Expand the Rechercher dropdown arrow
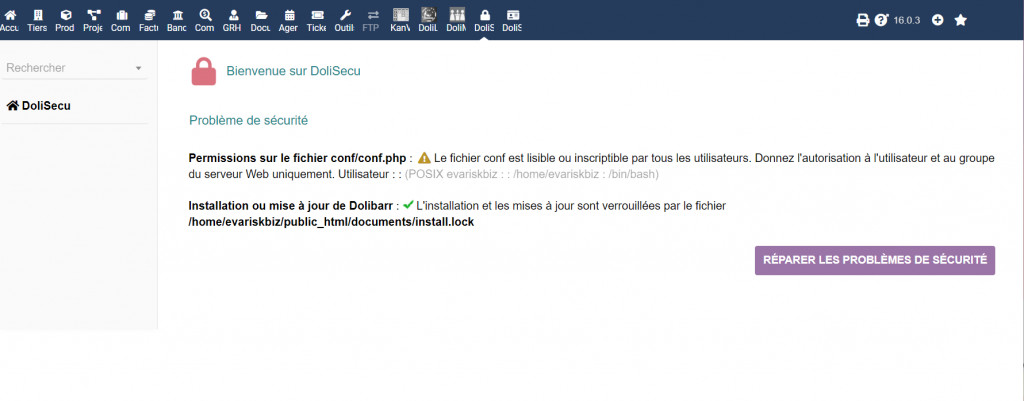 (138, 69)
